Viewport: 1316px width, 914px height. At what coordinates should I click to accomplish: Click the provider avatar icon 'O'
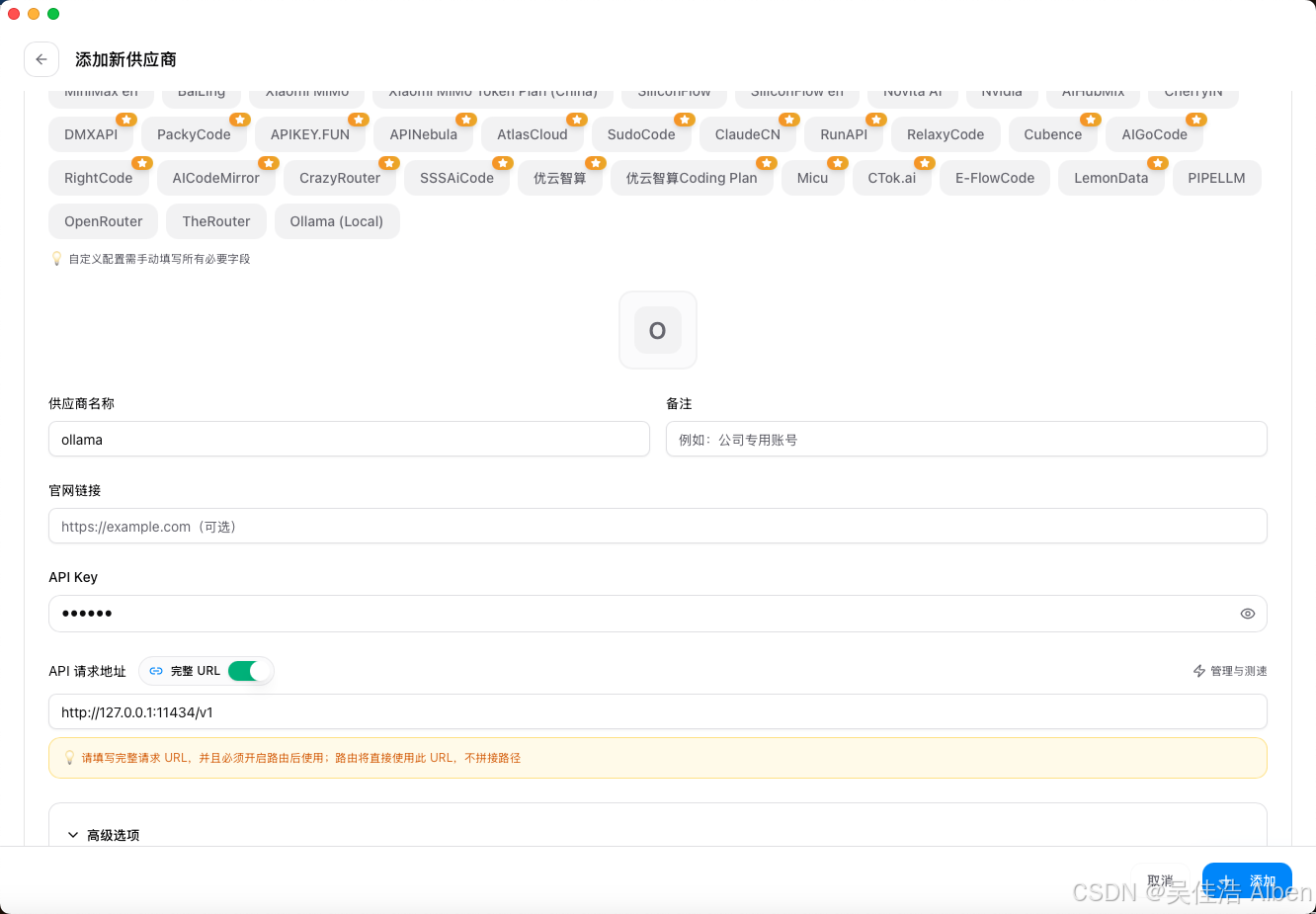[658, 330]
